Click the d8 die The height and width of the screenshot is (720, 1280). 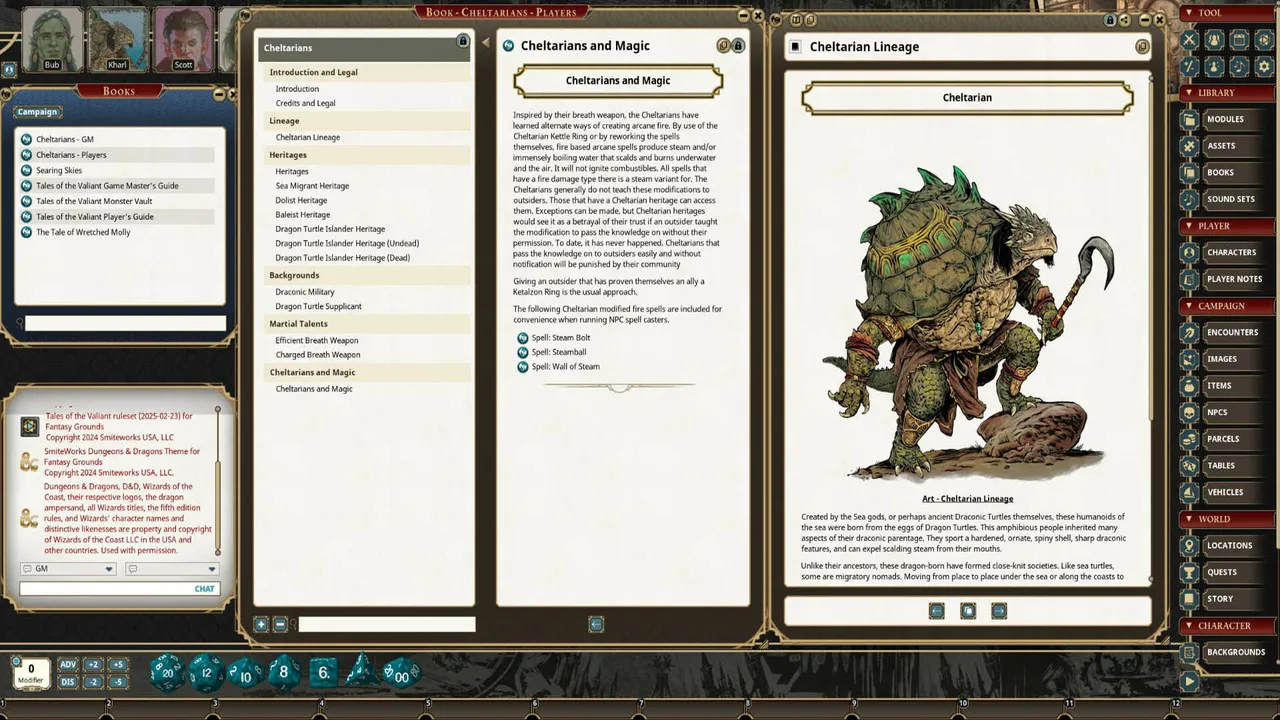(283, 673)
